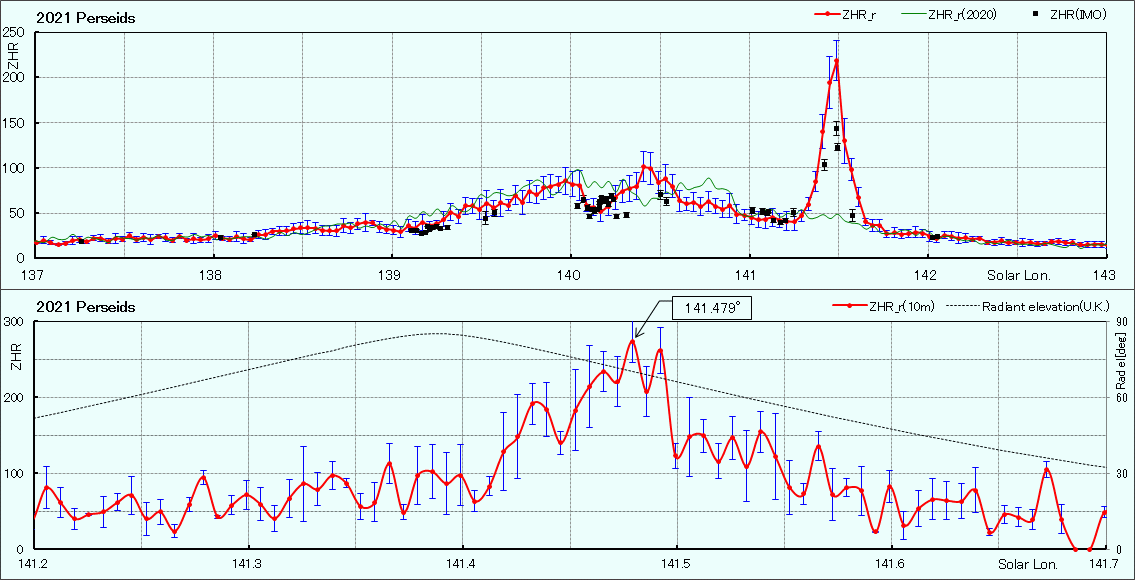The height and width of the screenshot is (580, 1135).
Task: Click the 300 tick label on bottom ZHR axis
Action: [x=12, y=322]
